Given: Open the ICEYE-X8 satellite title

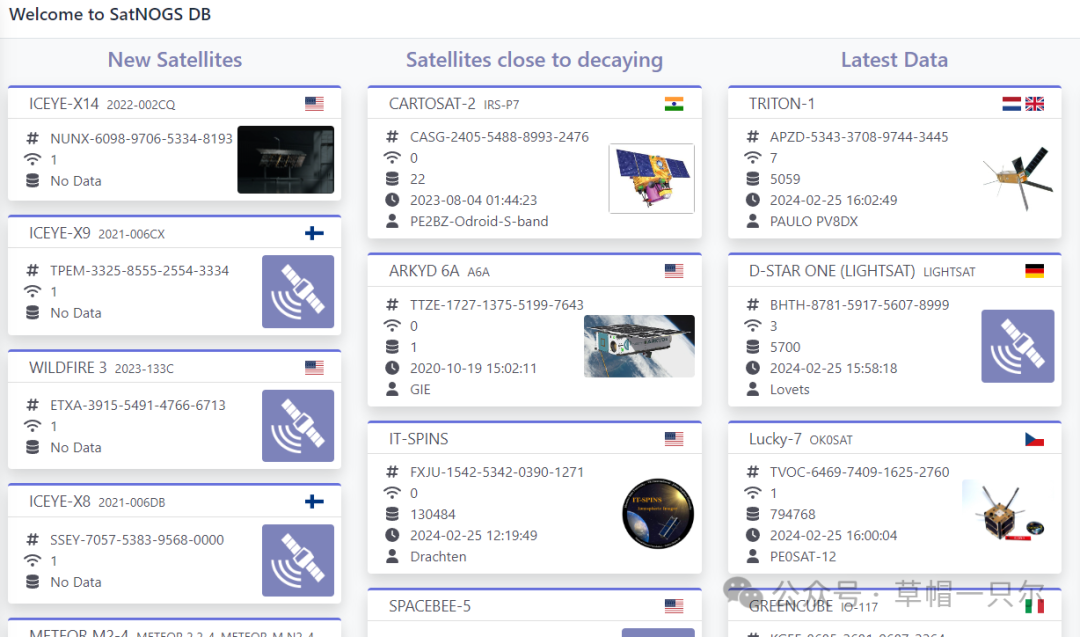Looking at the screenshot, I should pos(60,501).
